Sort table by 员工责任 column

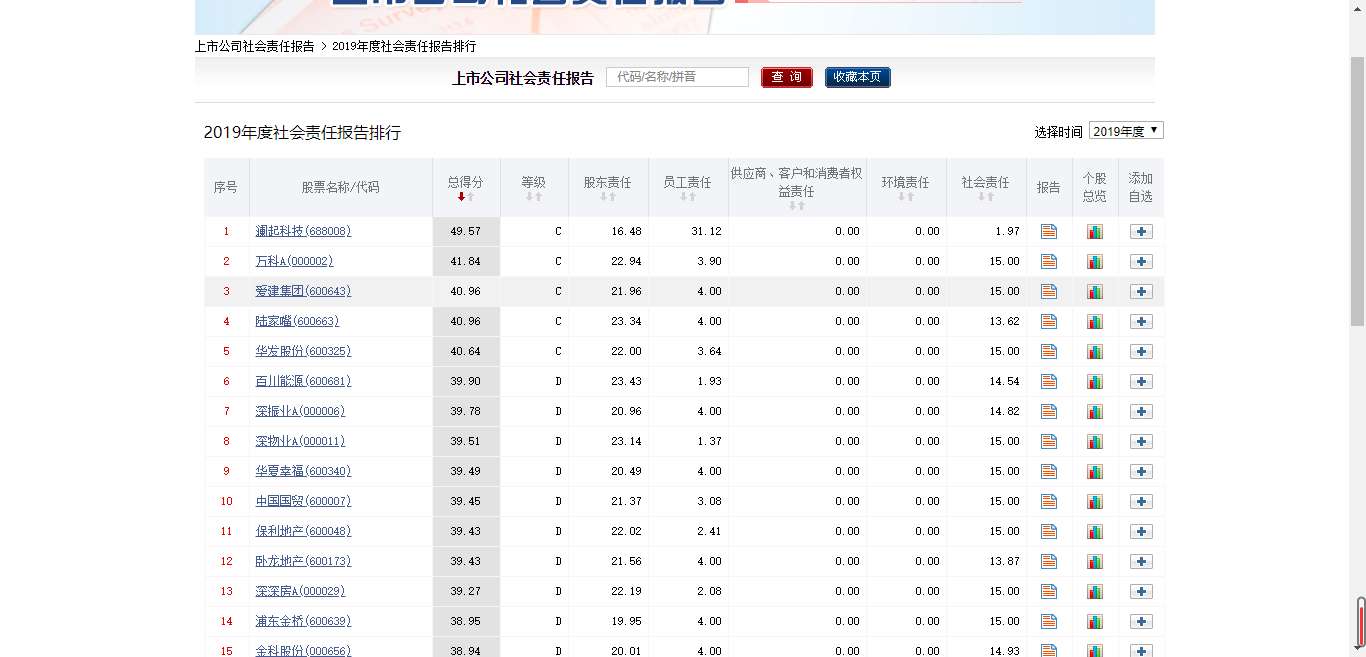point(687,188)
